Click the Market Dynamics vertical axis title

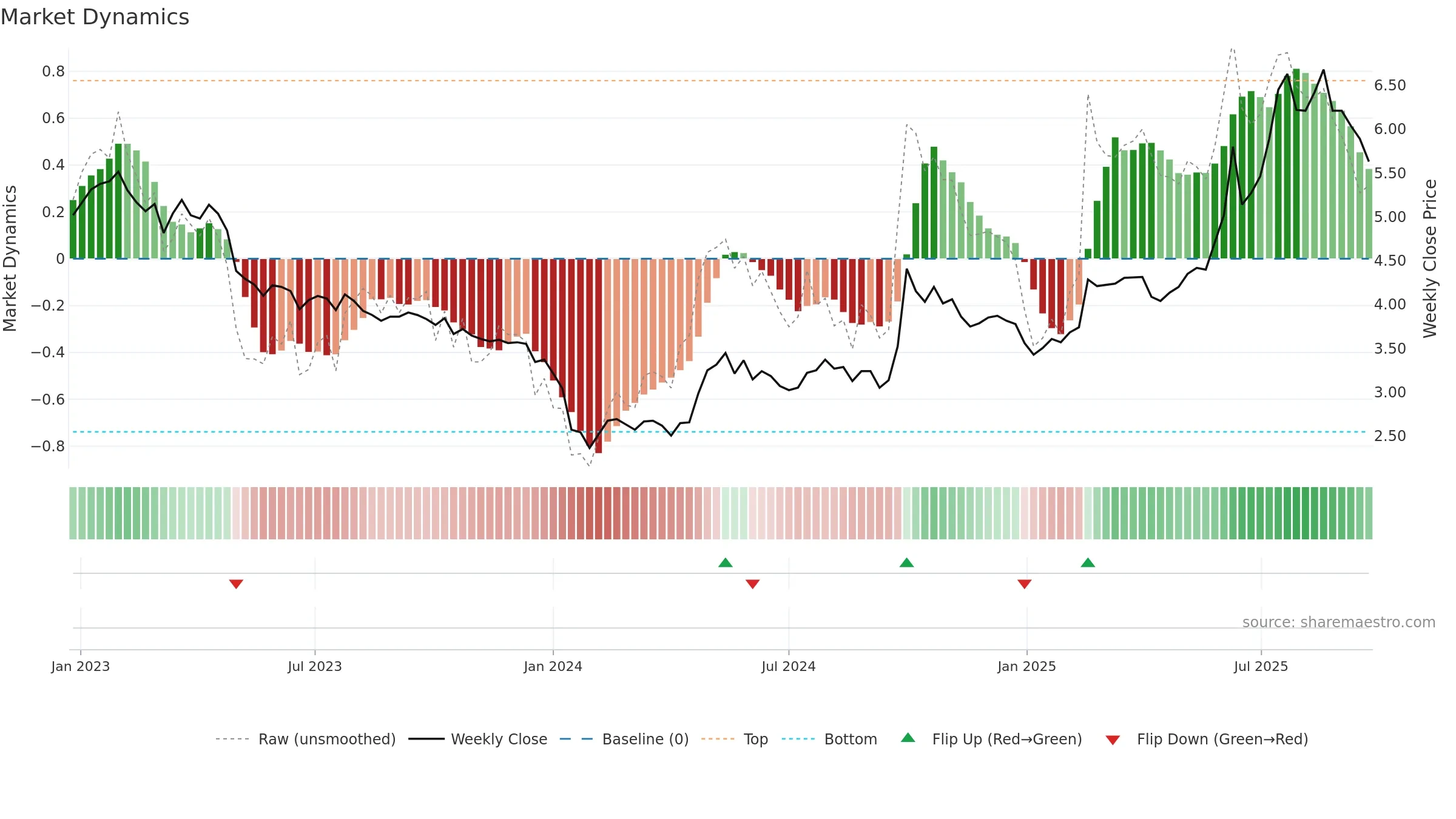10,258
